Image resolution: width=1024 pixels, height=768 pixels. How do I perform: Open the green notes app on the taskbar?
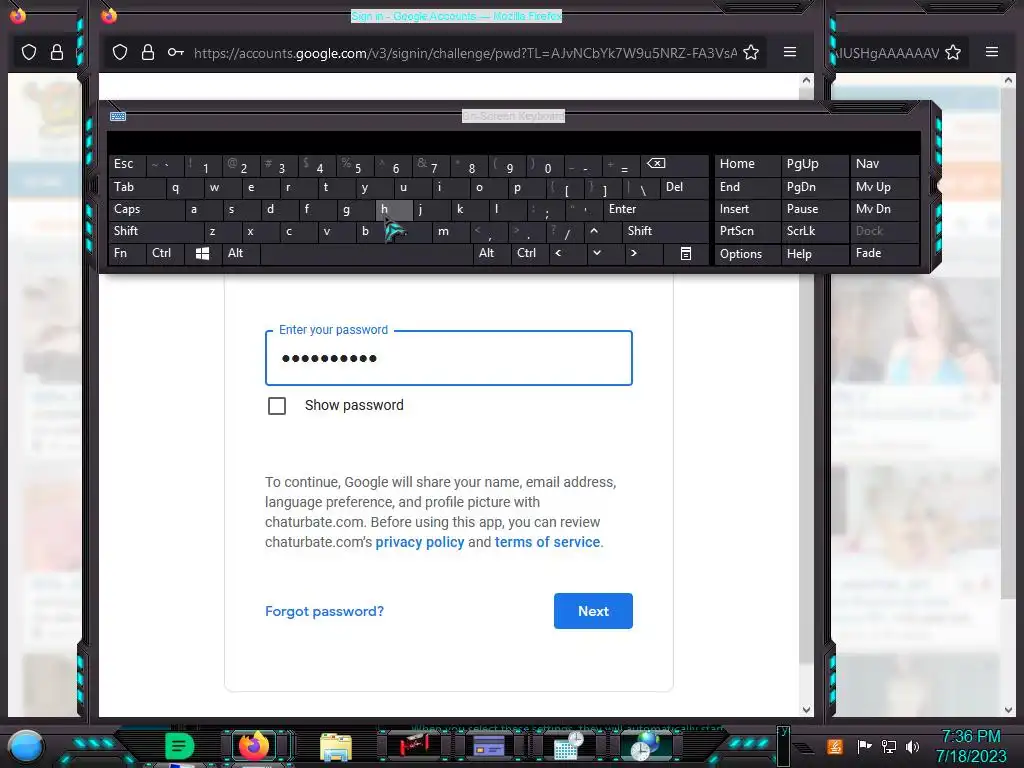click(x=179, y=746)
